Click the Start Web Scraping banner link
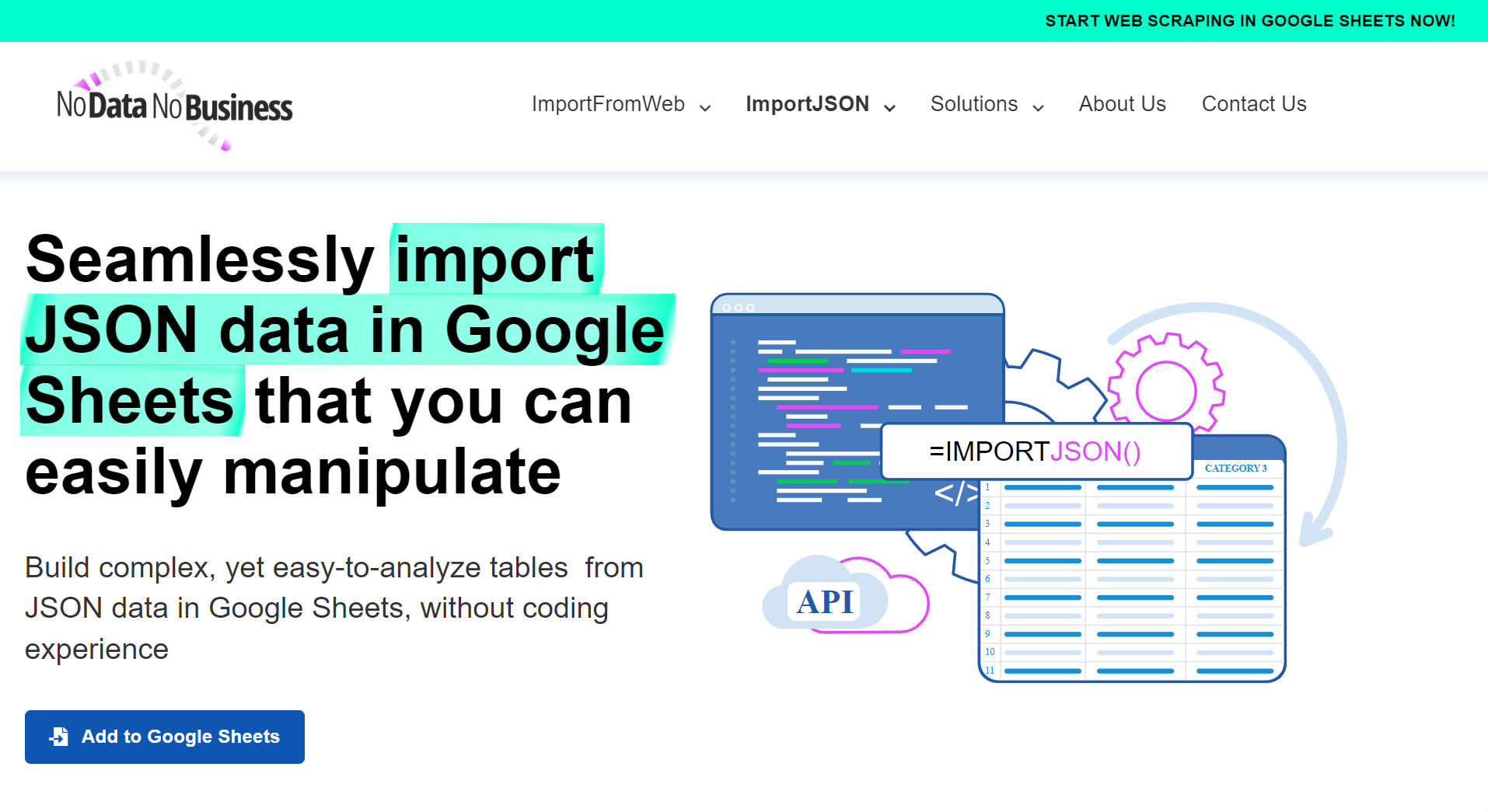 [1250, 21]
